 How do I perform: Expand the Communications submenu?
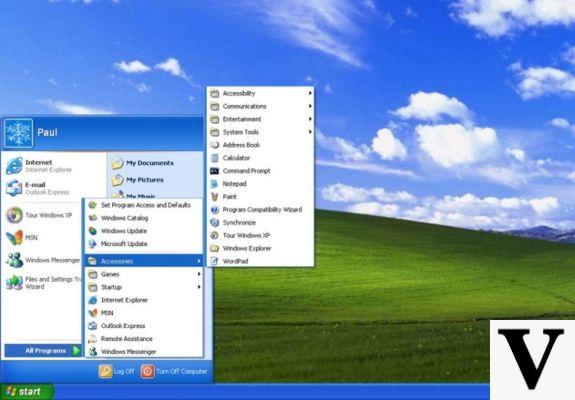point(261,106)
